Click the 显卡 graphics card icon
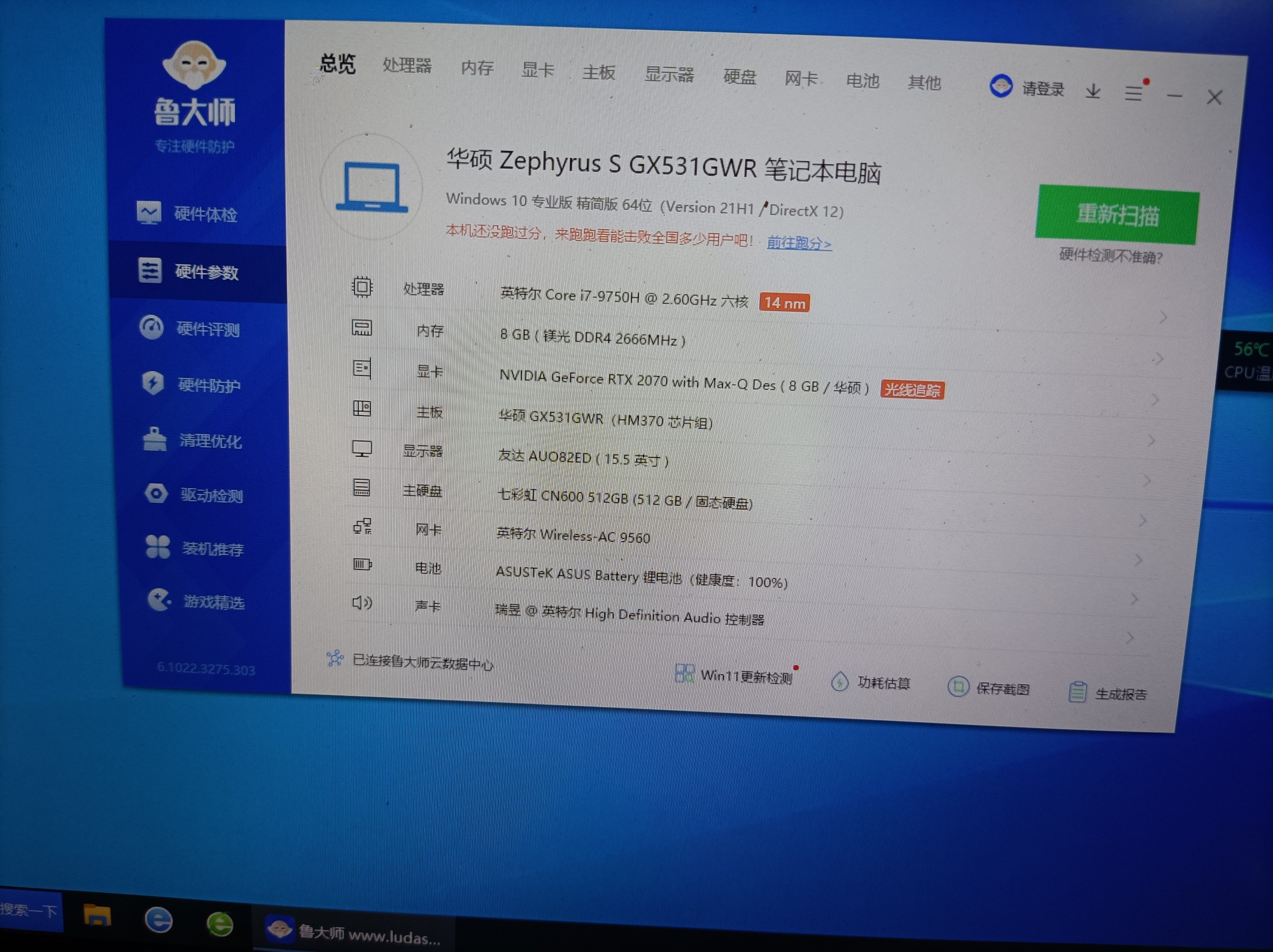The width and height of the screenshot is (1273, 952). (362, 368)
